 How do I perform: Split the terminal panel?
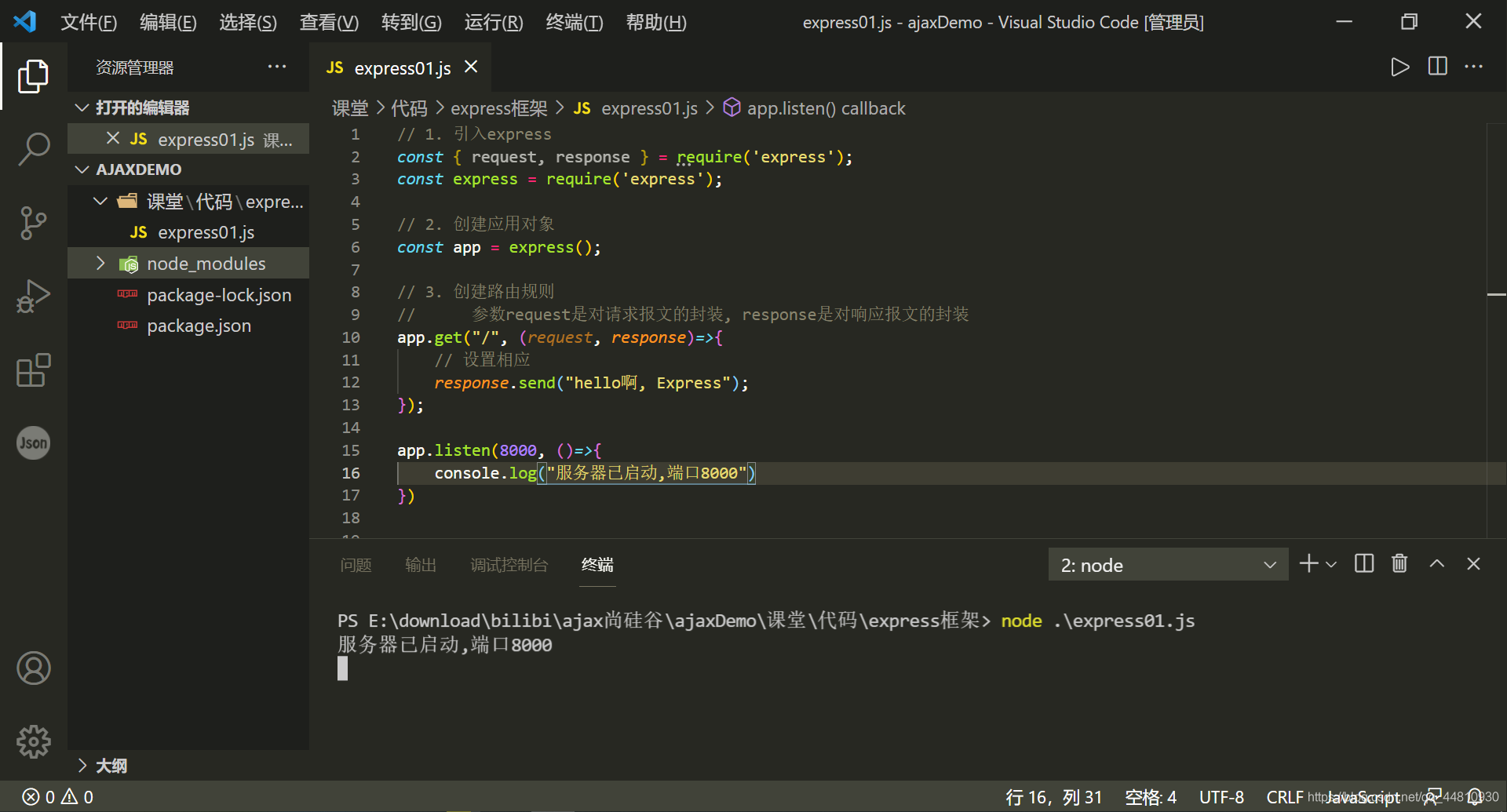(x=1364, y=564)
